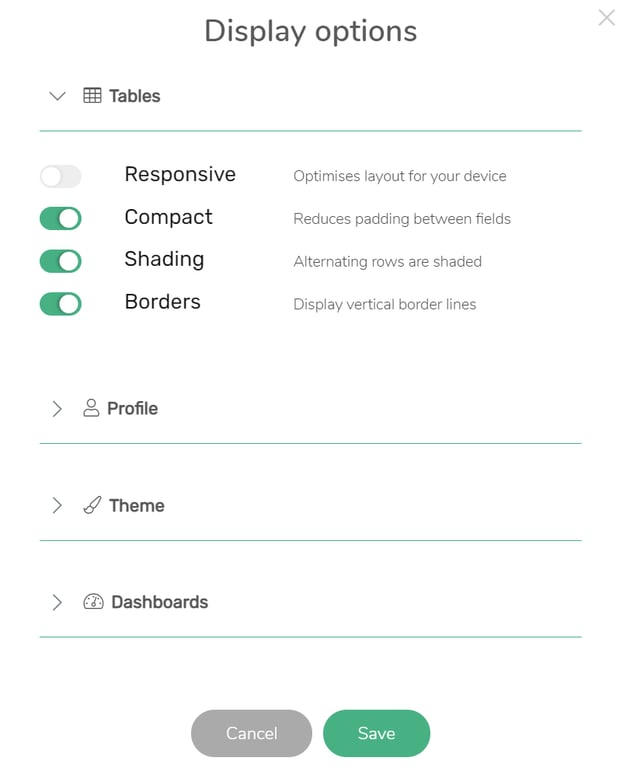Image resolution: width=623 pixels, height=768 pixels.
Task: Collapse the Tables section chevron
Action: coord(57,96)
